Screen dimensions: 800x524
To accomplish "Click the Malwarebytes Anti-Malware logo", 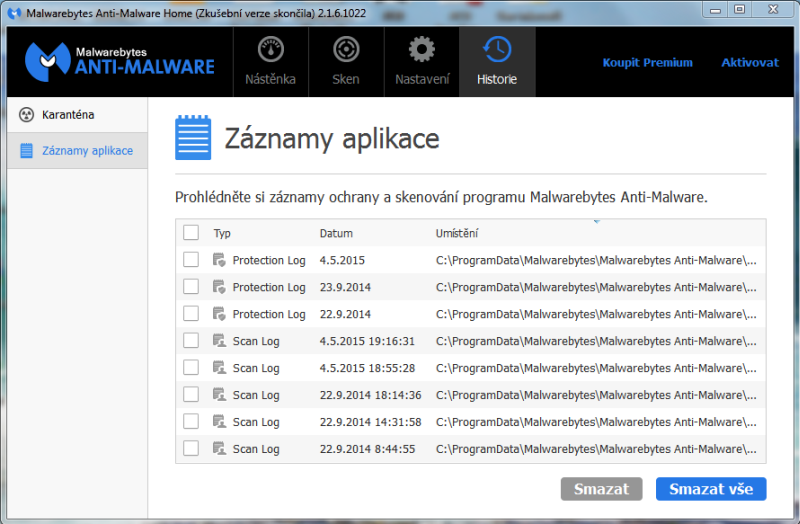I will (x=120, y=60).
